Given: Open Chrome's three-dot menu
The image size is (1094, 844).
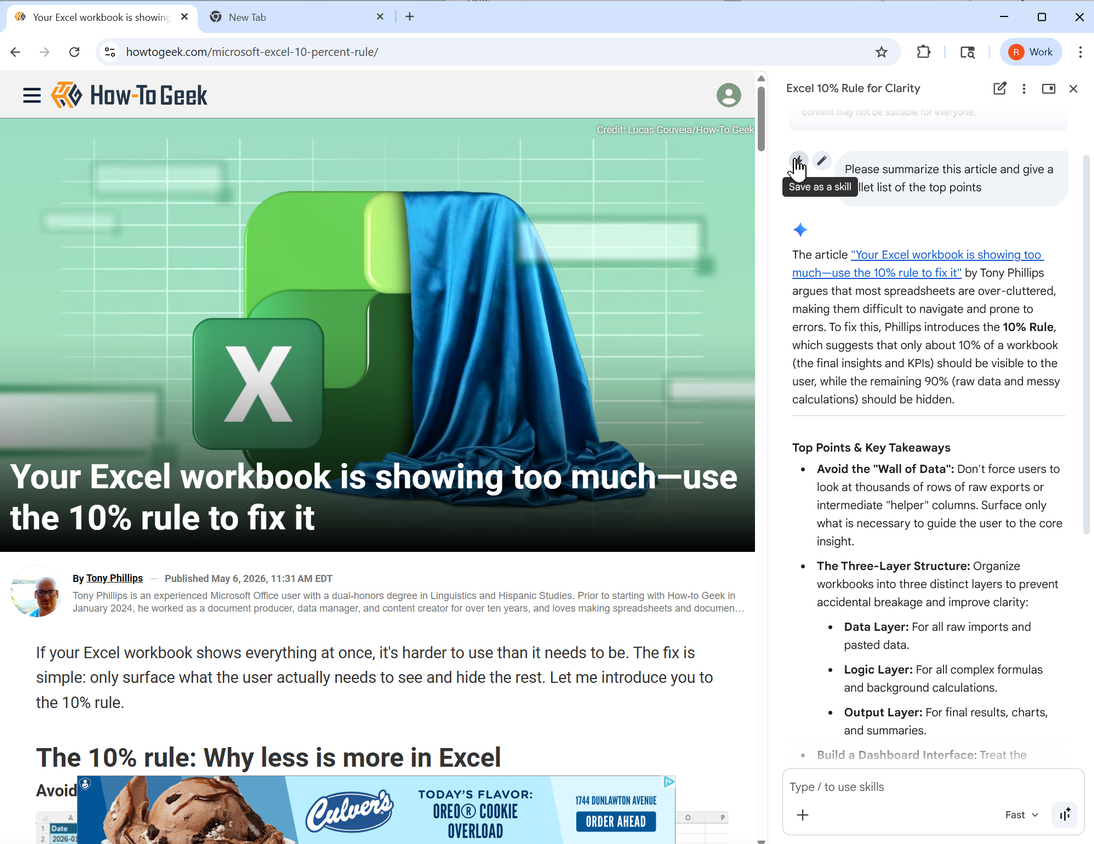Looking at the screenshot, I should [1080, 52].
